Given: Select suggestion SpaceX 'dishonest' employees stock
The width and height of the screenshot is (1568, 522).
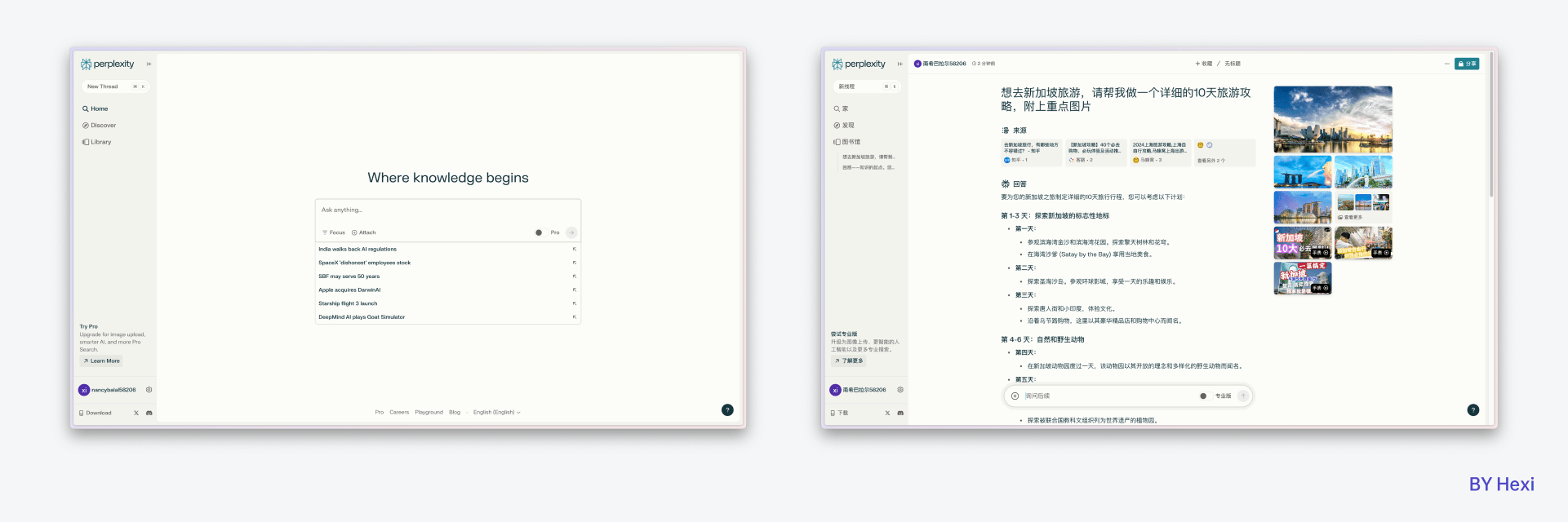Looking at the screenshot, I should tap(447, 263).
